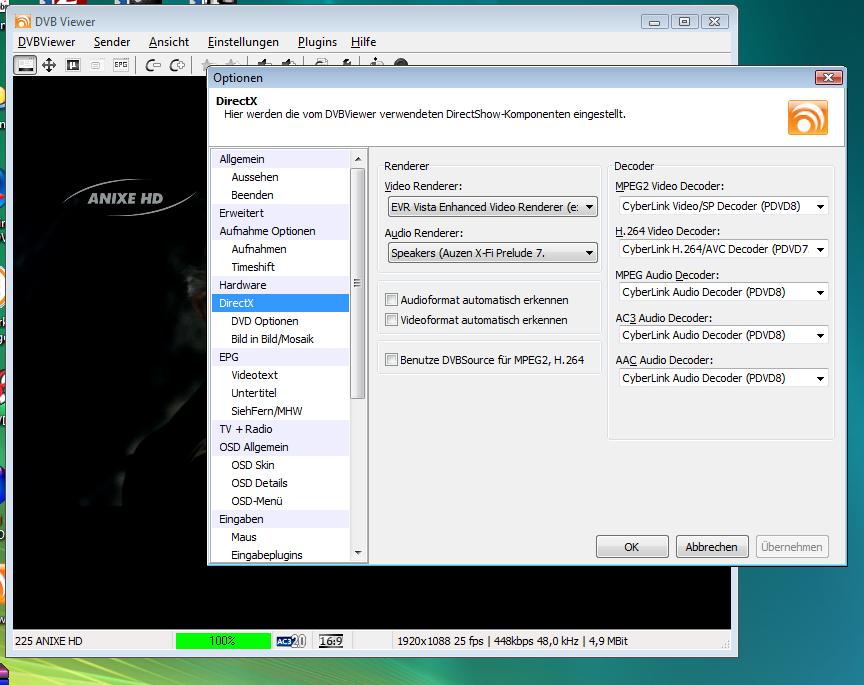Expand the H.264 Video Decoder dropdown
This screenshot has width=864, height=685.
coord(820,249)
